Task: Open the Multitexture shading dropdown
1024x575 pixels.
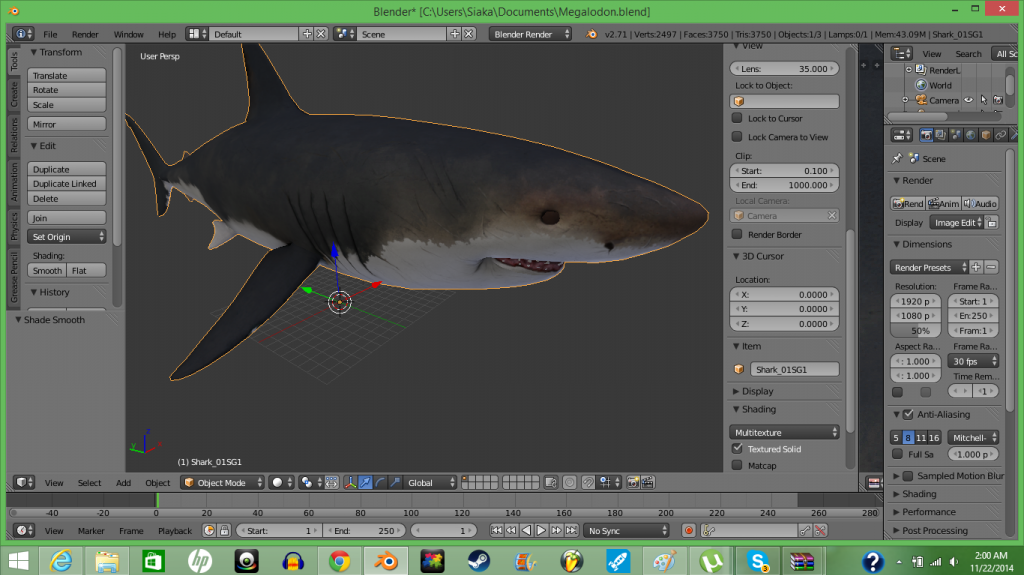Action: click(785, 432)
